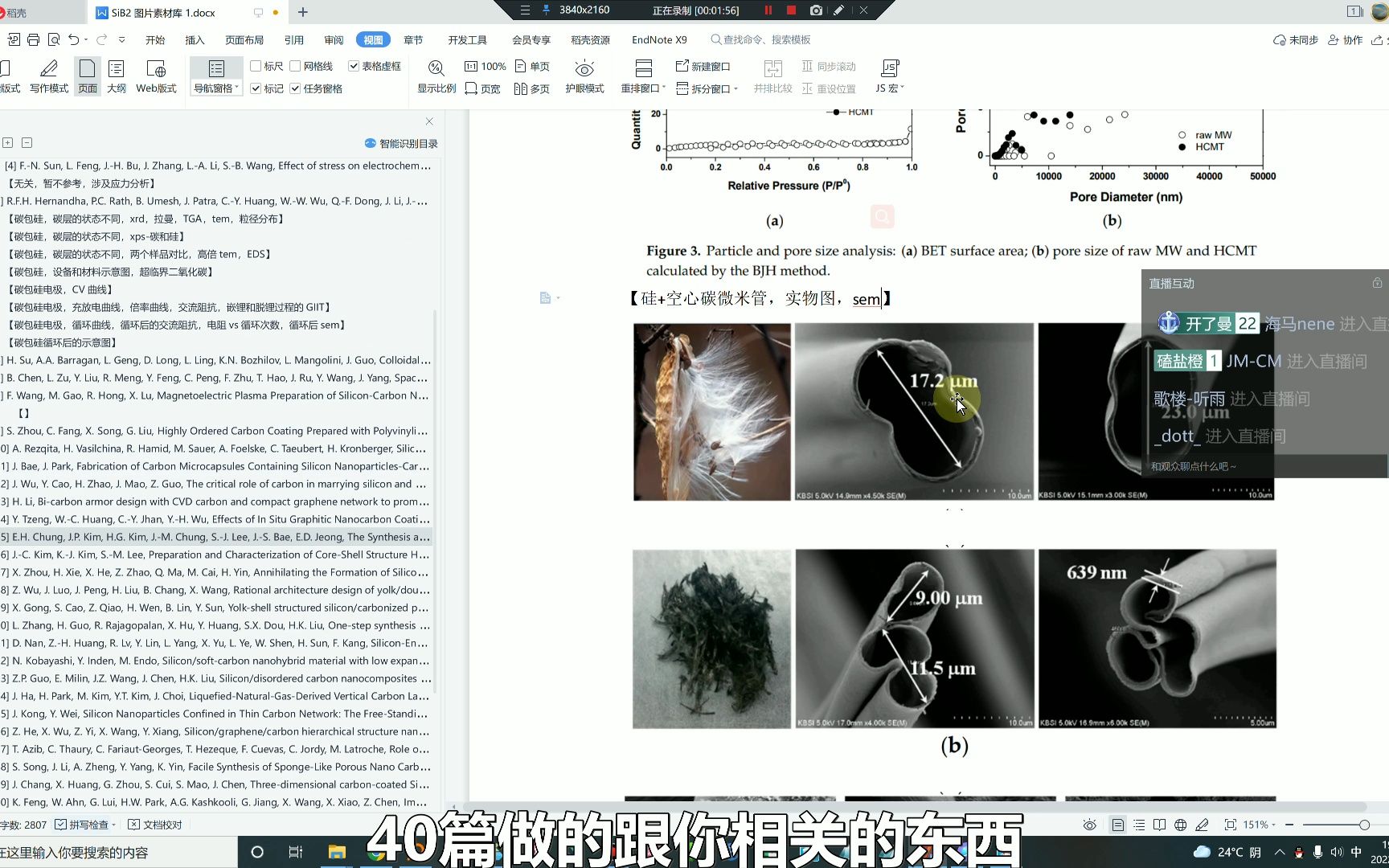Open 重排窗口 arrange windows dropdown
Screen dimensions: 1389x868
643,88
